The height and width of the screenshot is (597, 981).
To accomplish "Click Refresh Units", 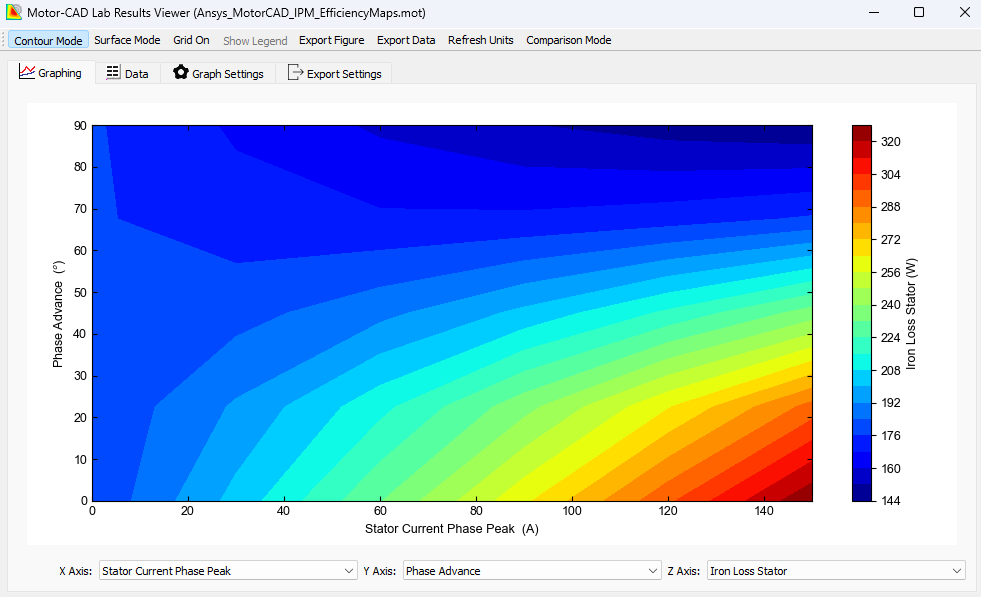I will (x=480, y=40).
